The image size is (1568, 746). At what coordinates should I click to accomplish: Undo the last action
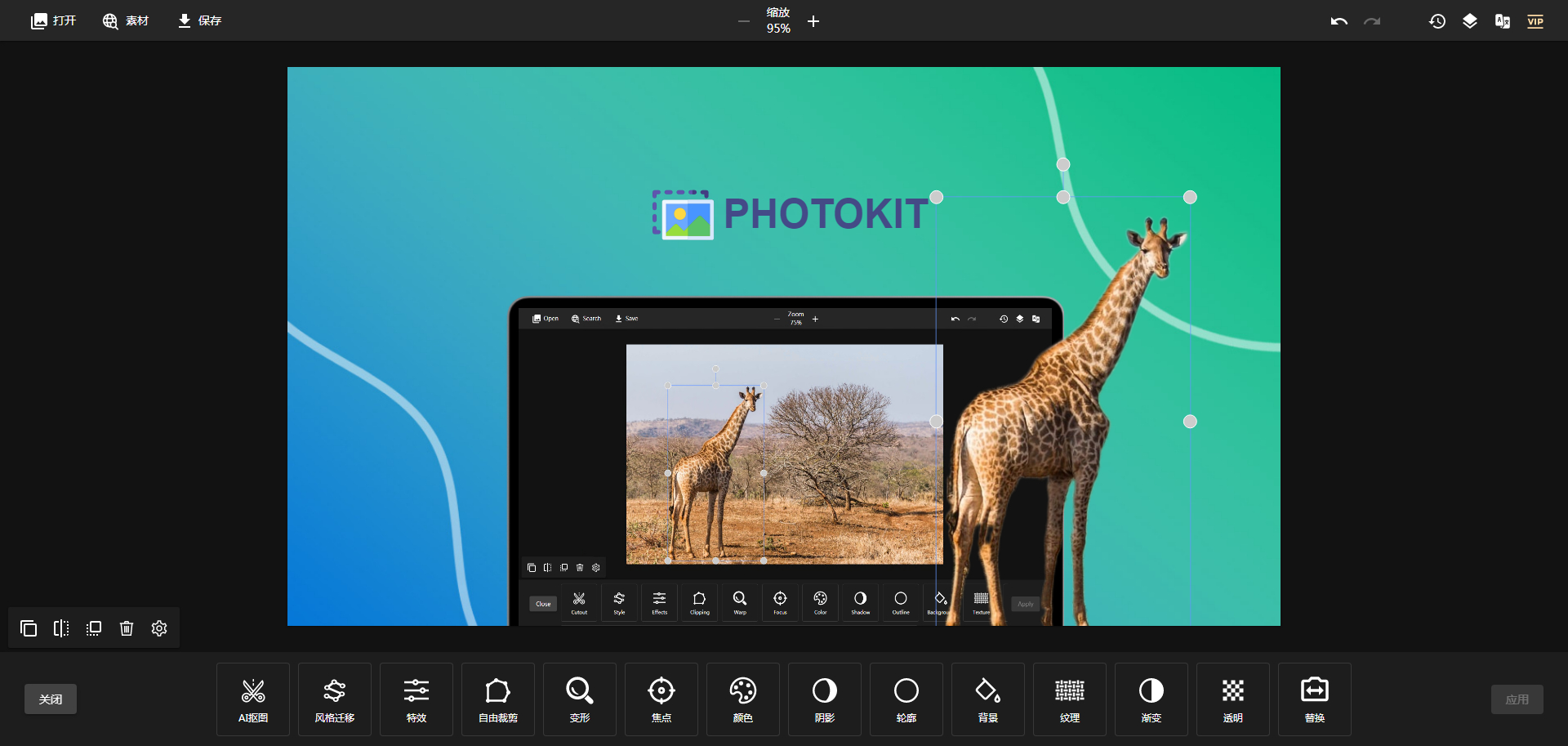tap(1339, 21)
